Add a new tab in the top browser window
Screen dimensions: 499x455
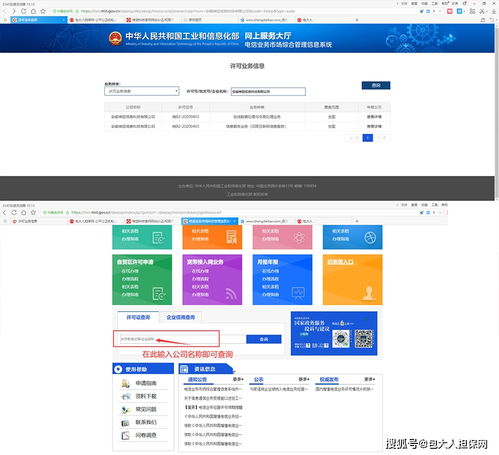pos(357,20)
